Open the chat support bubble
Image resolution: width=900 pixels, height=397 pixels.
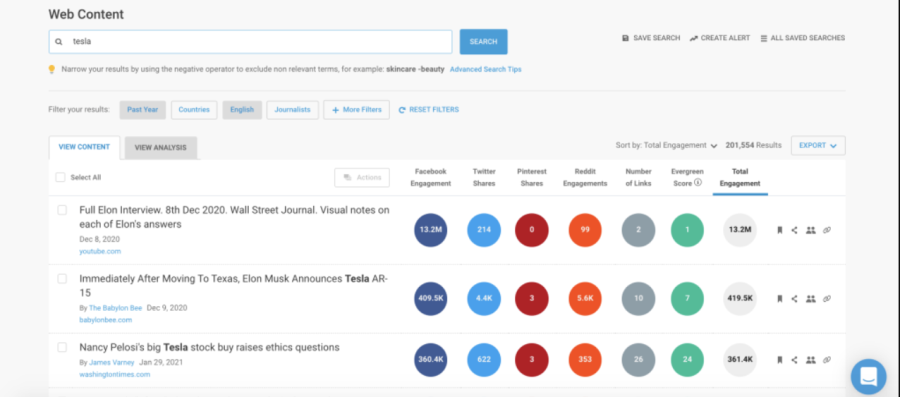pos(868,376)
